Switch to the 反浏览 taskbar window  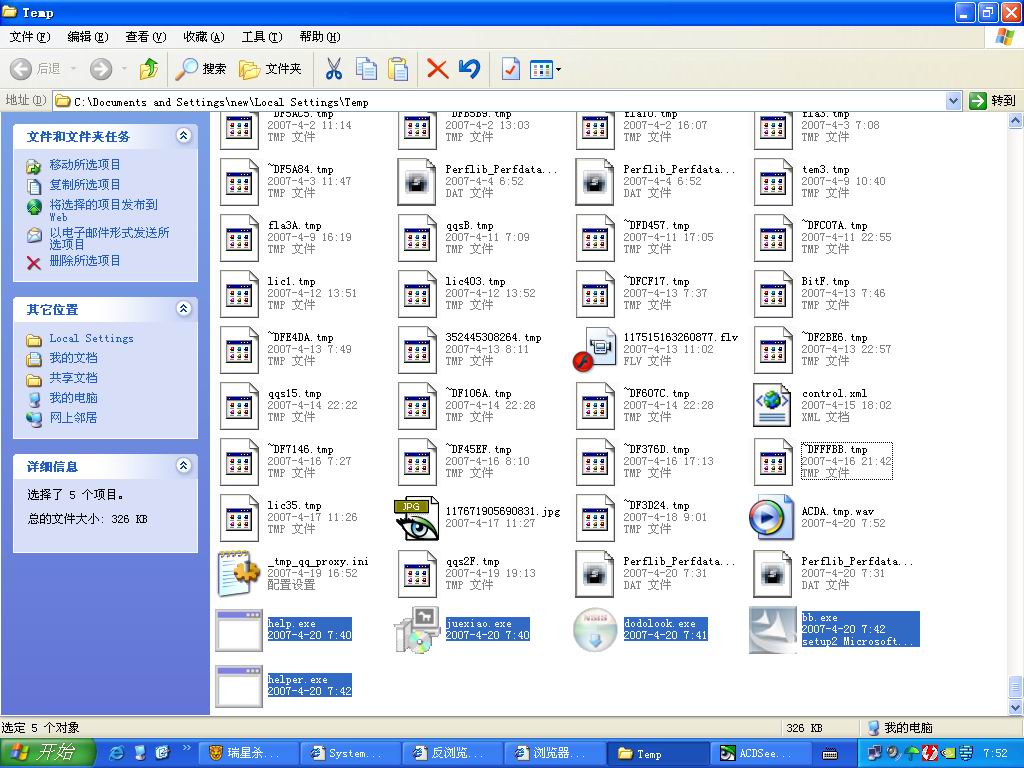point(451,754)
